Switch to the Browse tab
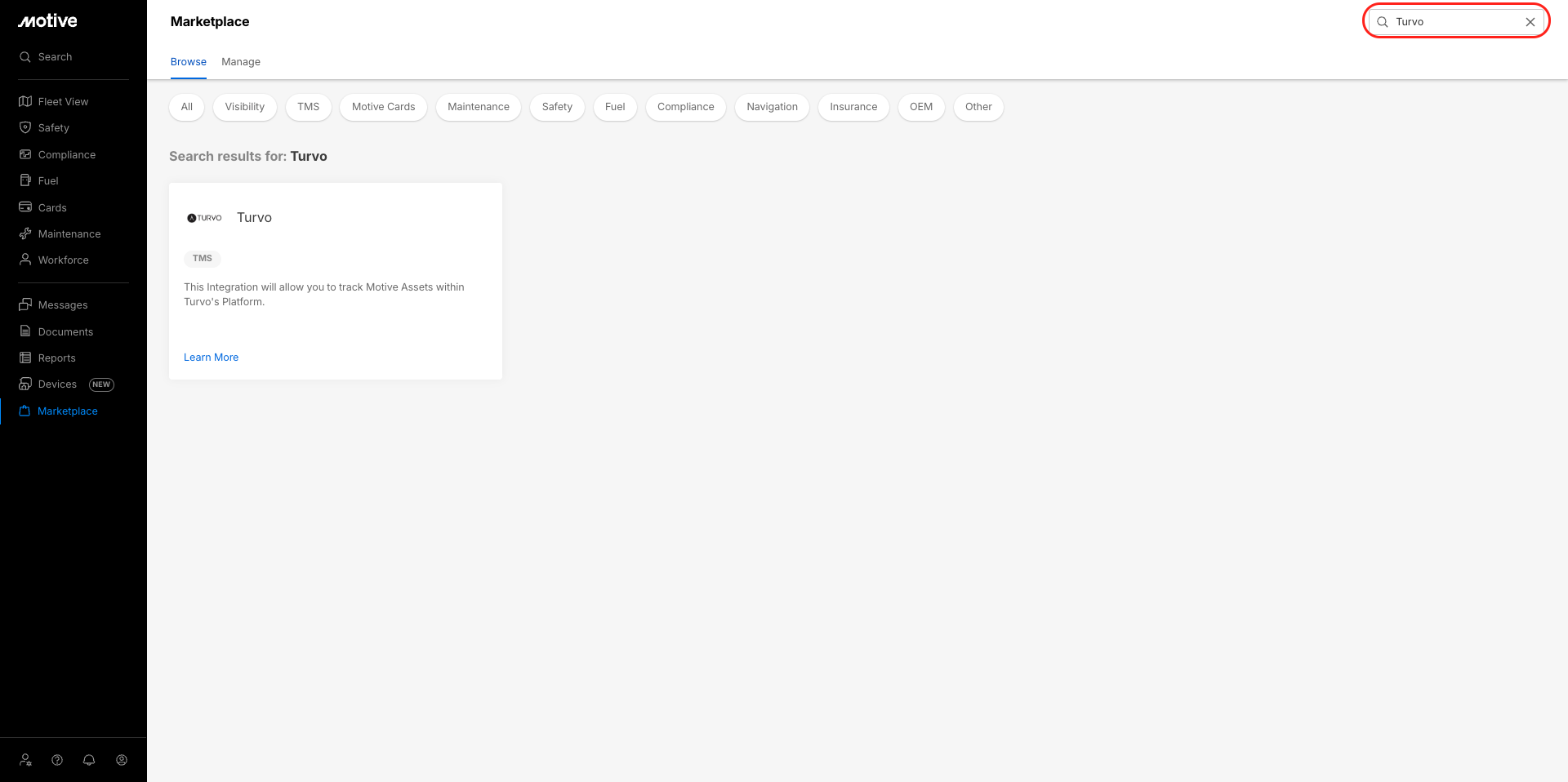The height and width of the screenshot is (782, 1568). click(189, 62)
